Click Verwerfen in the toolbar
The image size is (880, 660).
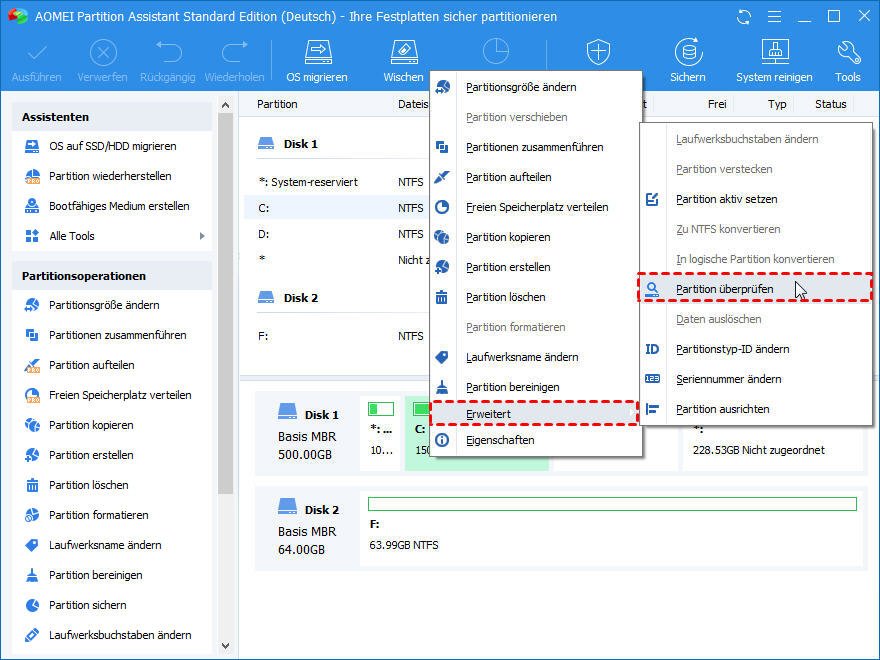(103, 61)
